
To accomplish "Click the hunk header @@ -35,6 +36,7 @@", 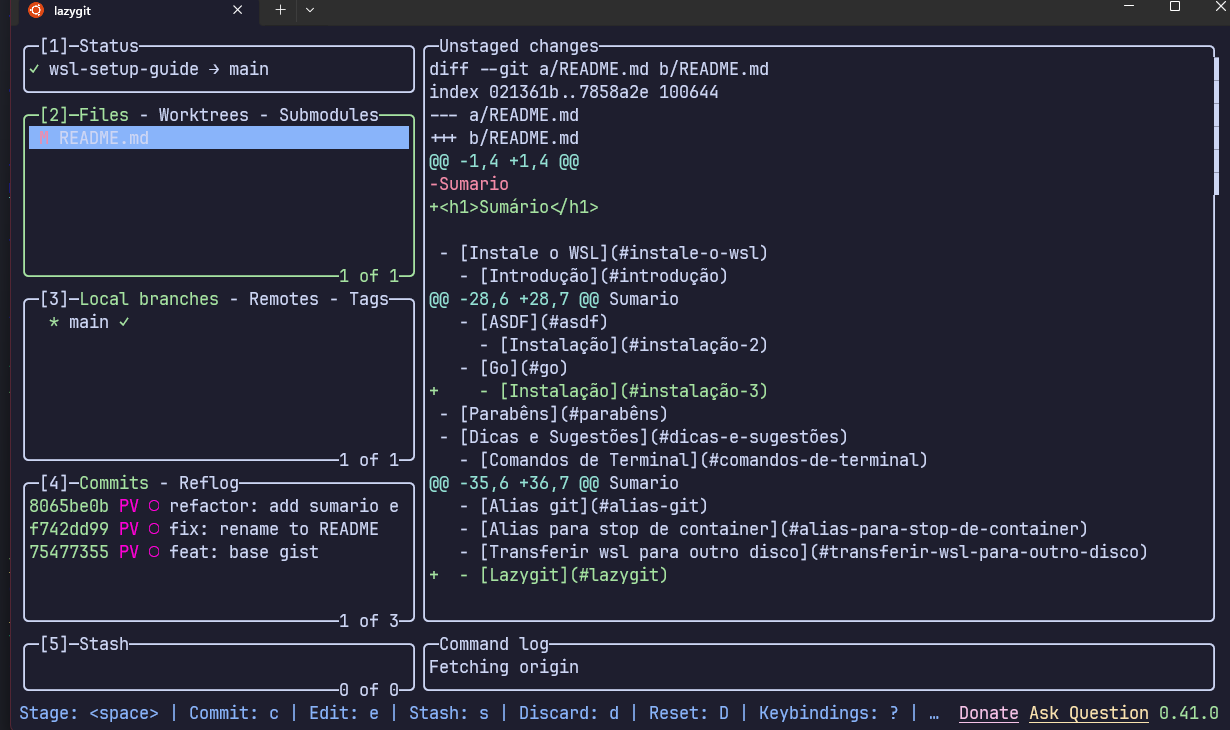I will tap(554, 483).
